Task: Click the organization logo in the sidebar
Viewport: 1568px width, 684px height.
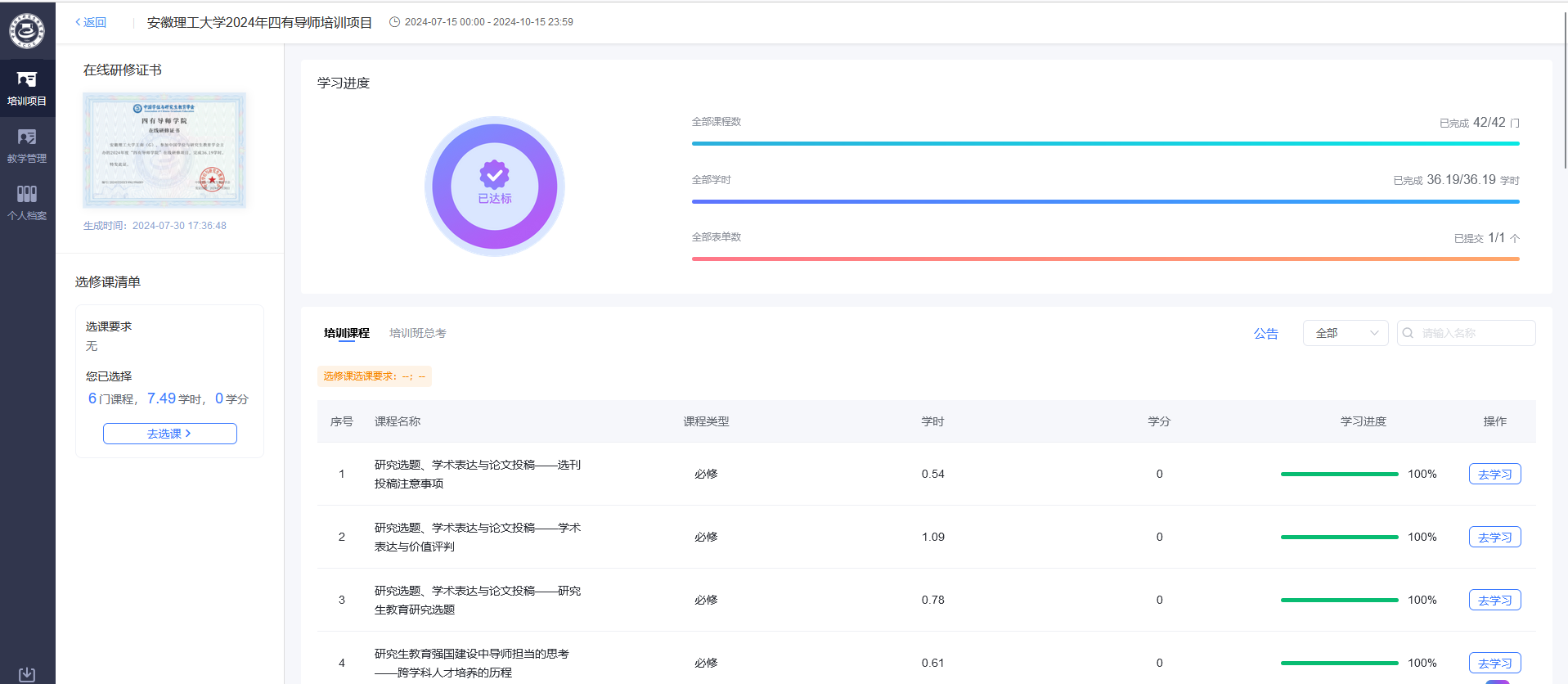Action: point(27,31)
